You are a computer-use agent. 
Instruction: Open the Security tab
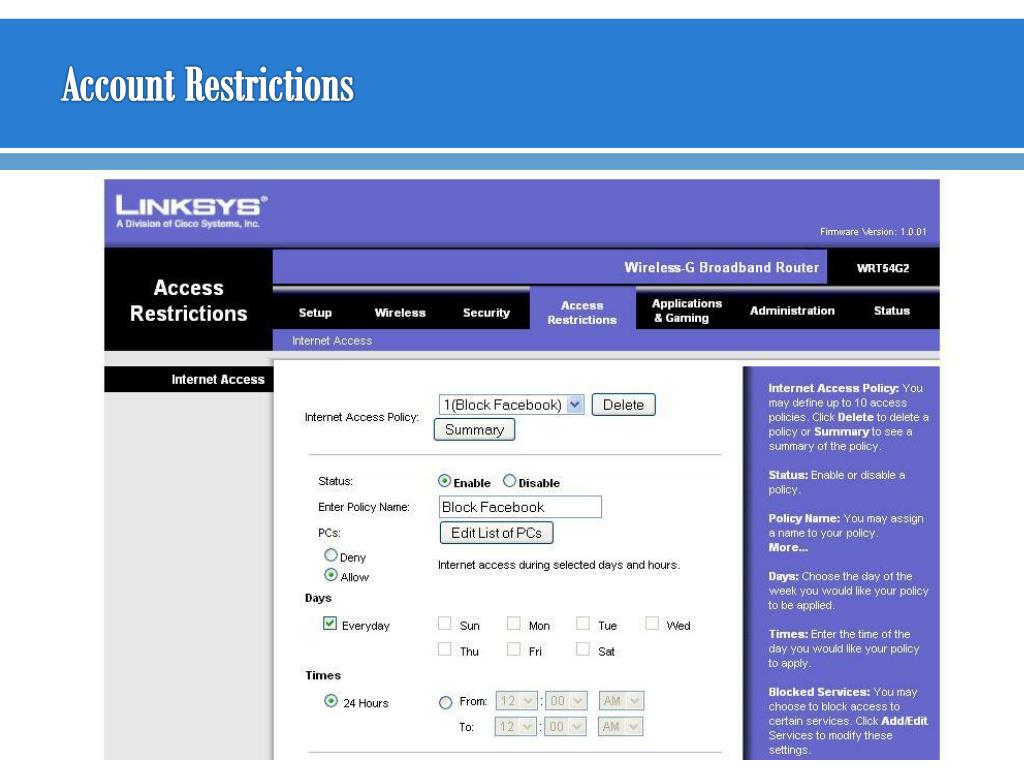486,313
